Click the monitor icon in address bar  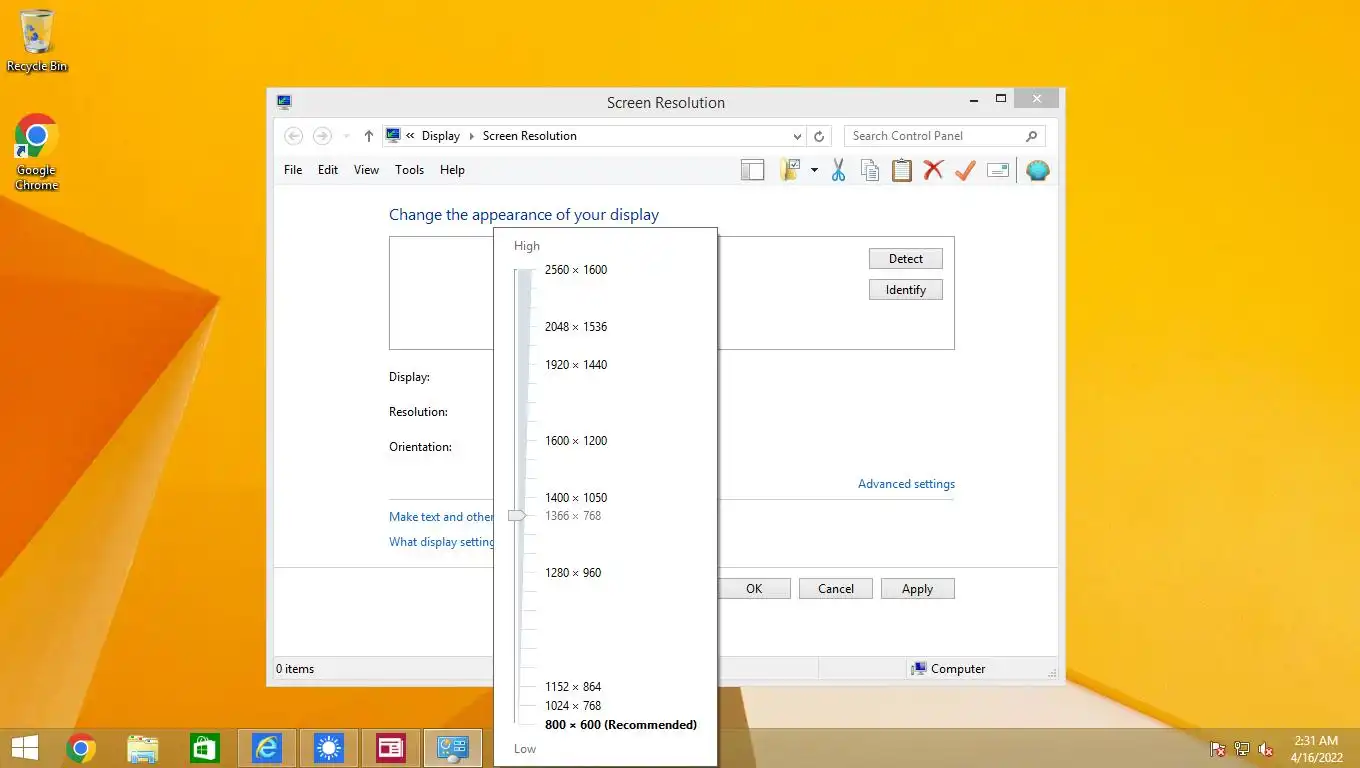pos(393,136)
